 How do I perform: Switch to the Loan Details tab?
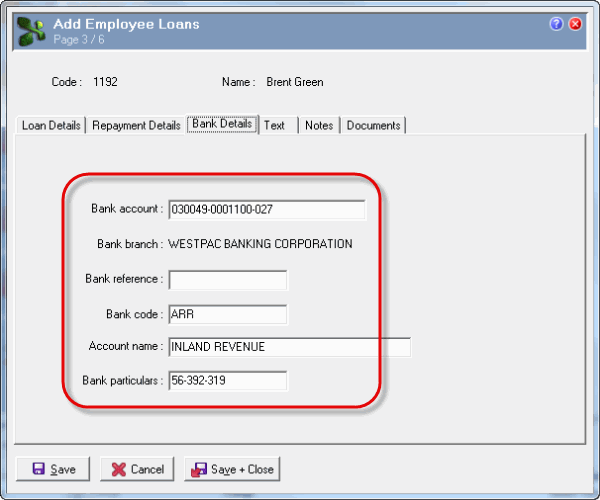(52, 126)
